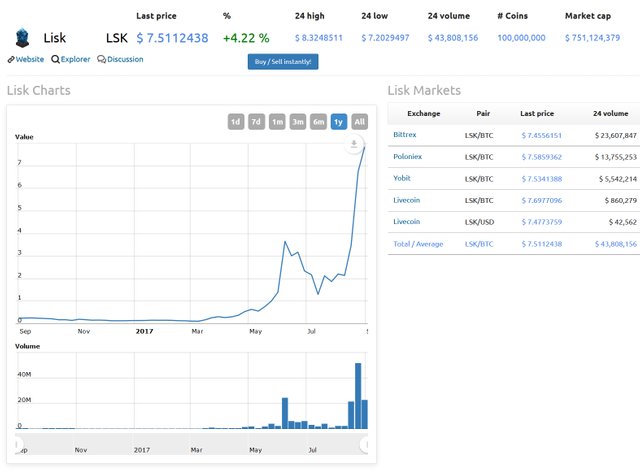Click the markets Last price column header
This screenshot has height=474, width=640.
537,113
